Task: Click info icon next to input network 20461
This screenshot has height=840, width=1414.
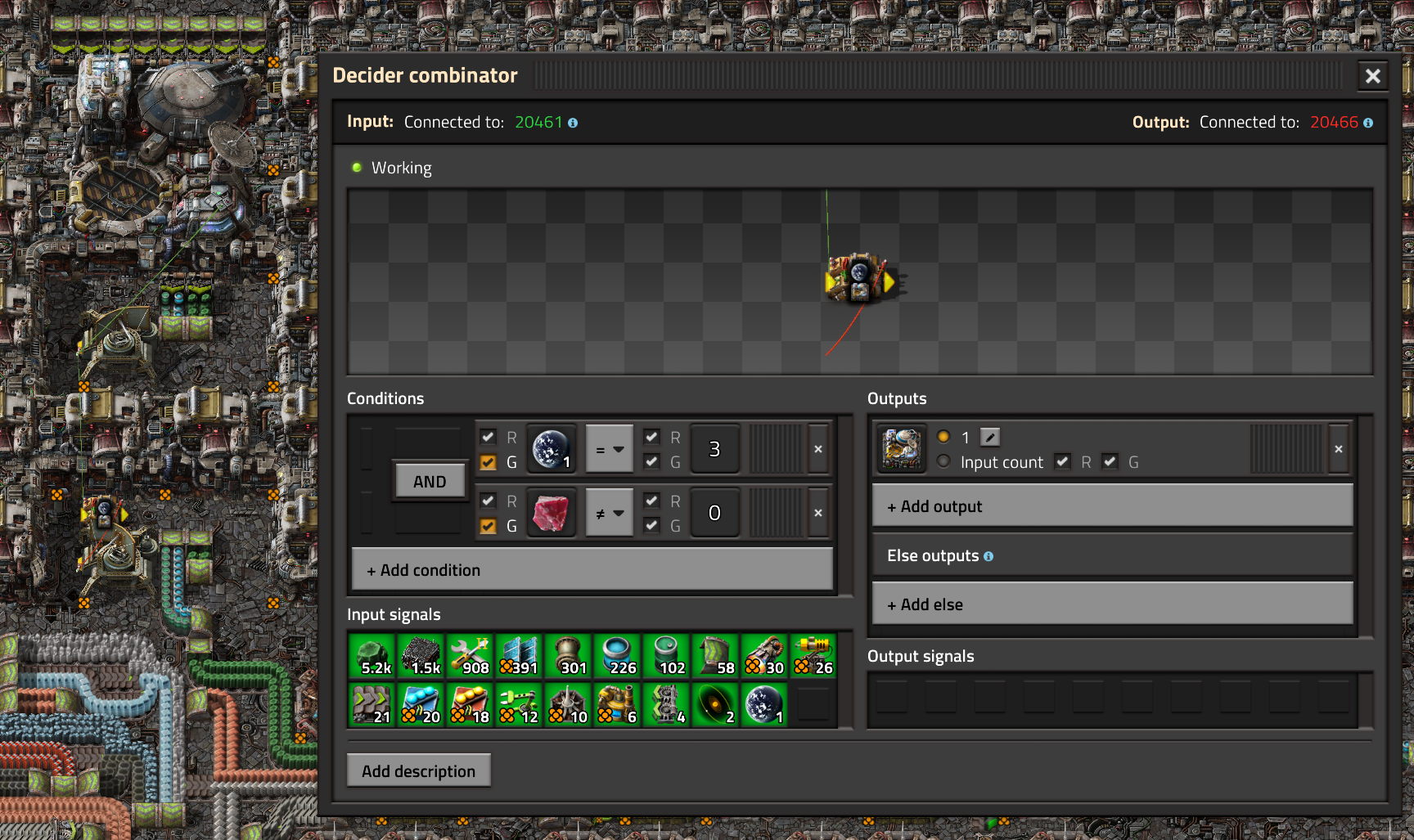Action: click(x=573, y=123)
